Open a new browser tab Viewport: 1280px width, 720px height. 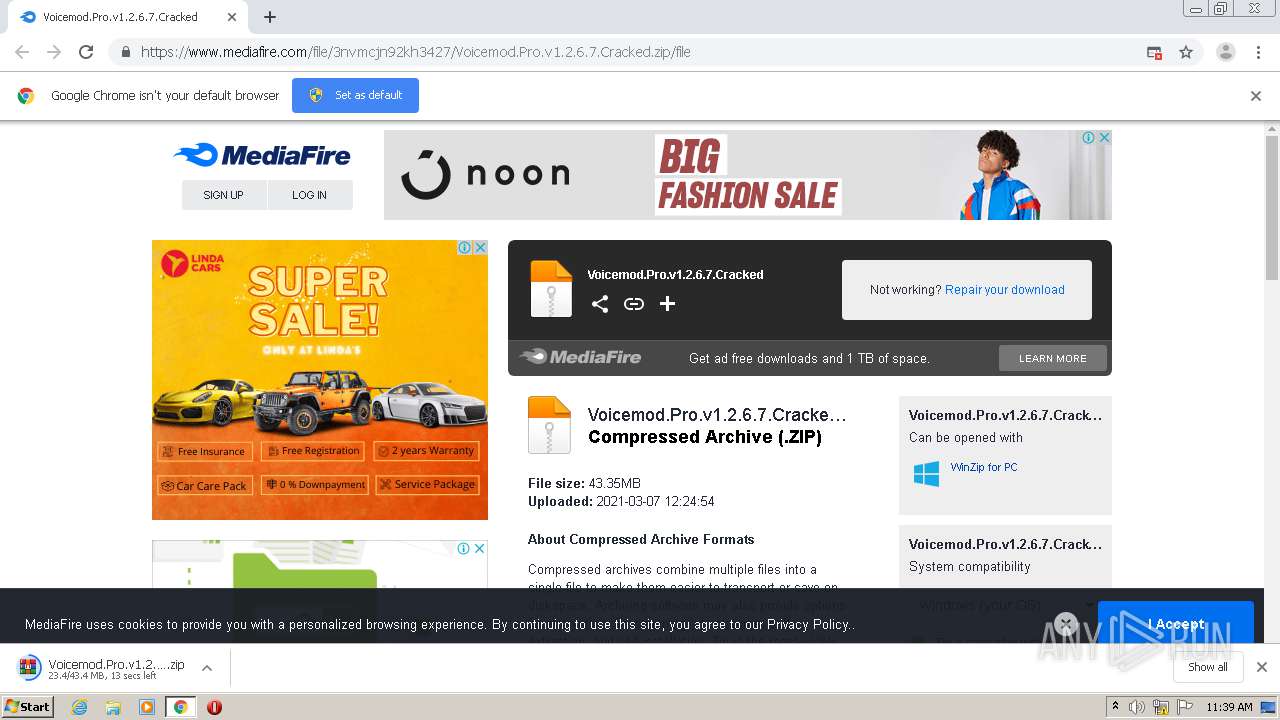(x=270, y=17)
